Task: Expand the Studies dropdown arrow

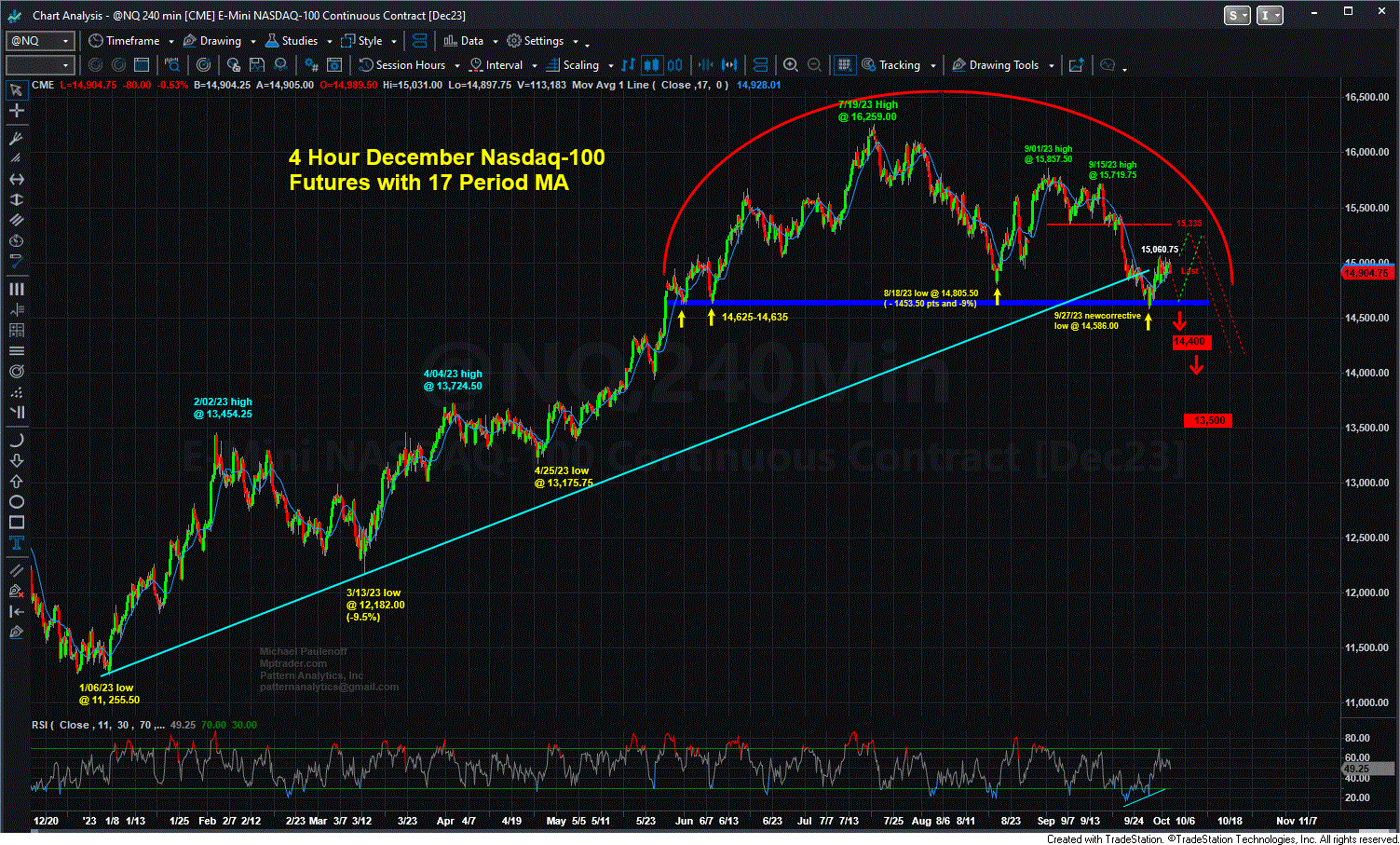Action: [x=330, y=42]
